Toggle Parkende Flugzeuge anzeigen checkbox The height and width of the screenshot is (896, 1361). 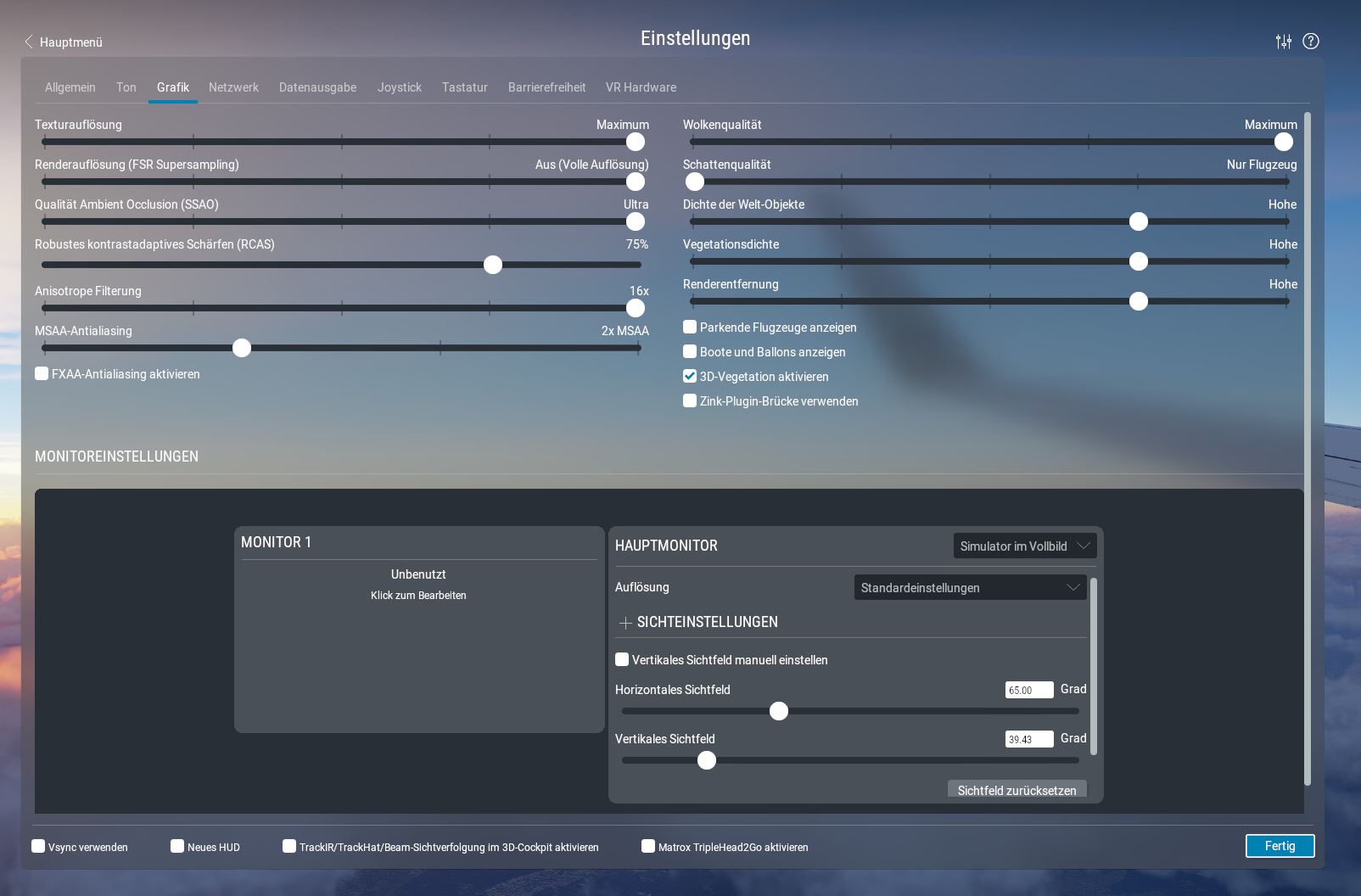690,327
